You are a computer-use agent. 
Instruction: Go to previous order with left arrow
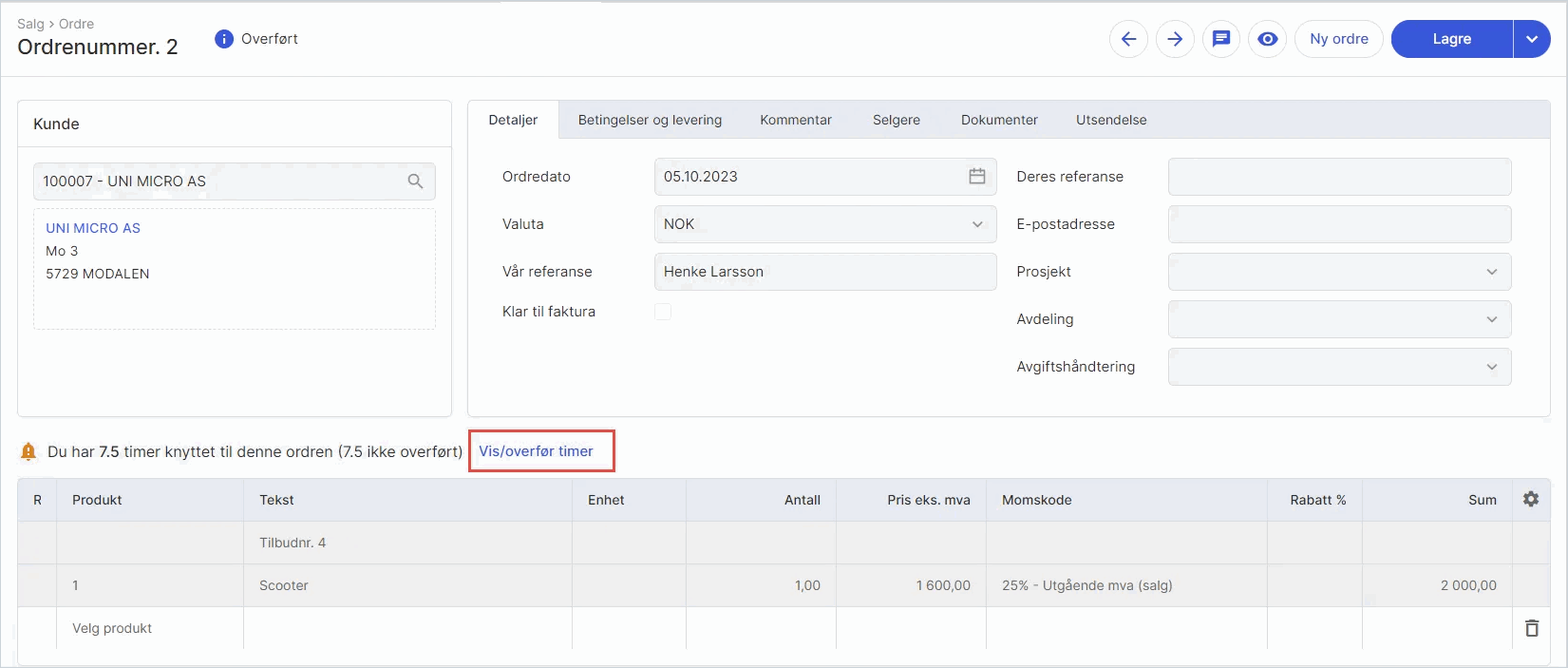1128,39
